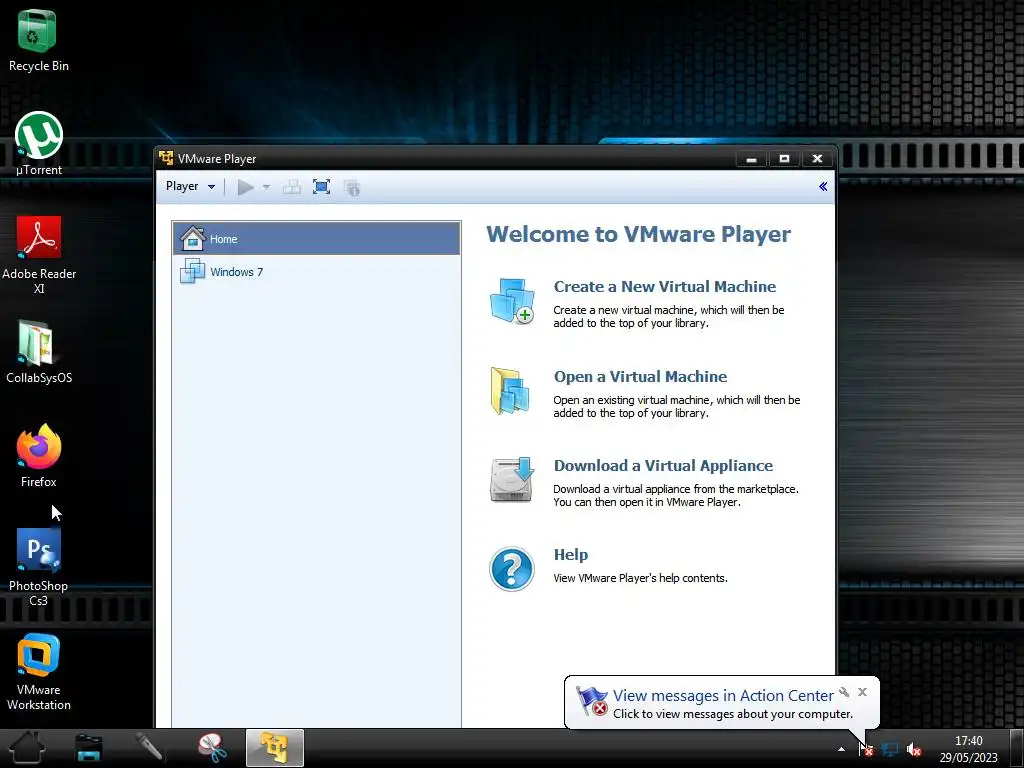1024x768 pixels.
Task: Open the Player dropdown menu
Action: point(190,187)
